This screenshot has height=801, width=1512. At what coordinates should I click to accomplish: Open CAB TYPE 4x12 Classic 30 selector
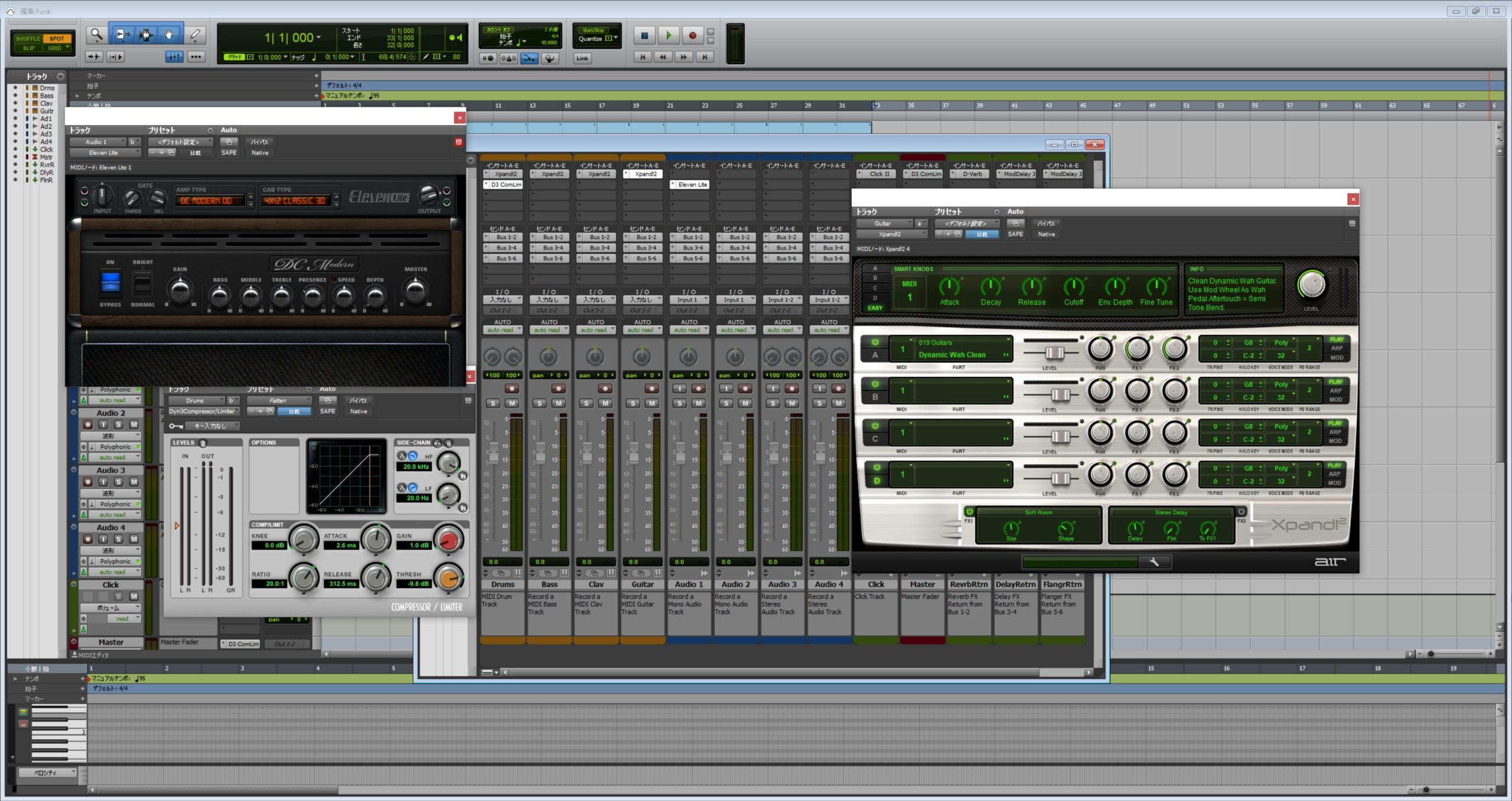coord(296,201)
